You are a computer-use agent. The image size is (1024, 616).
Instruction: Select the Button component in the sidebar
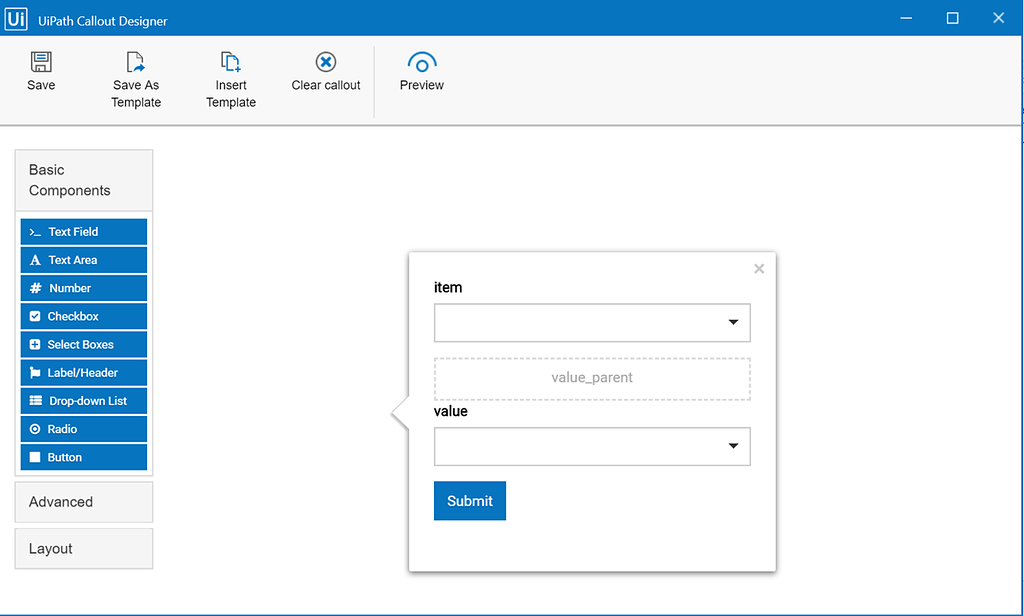click(x=84, y=457)
